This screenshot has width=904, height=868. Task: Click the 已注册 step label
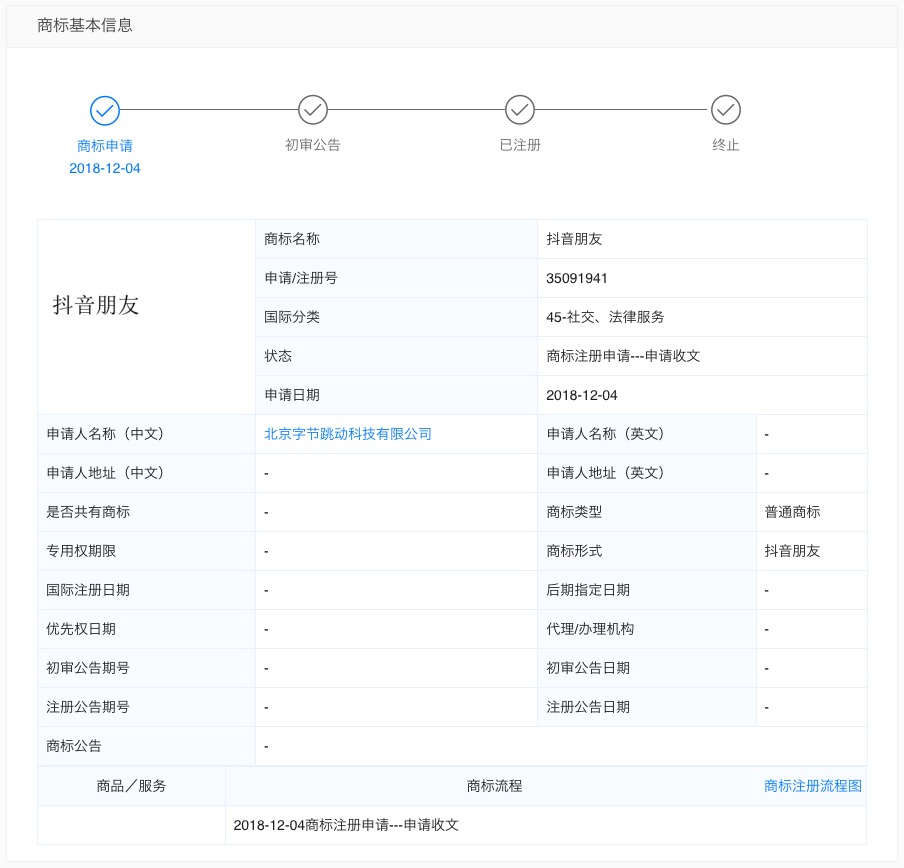tap(520, 145)
